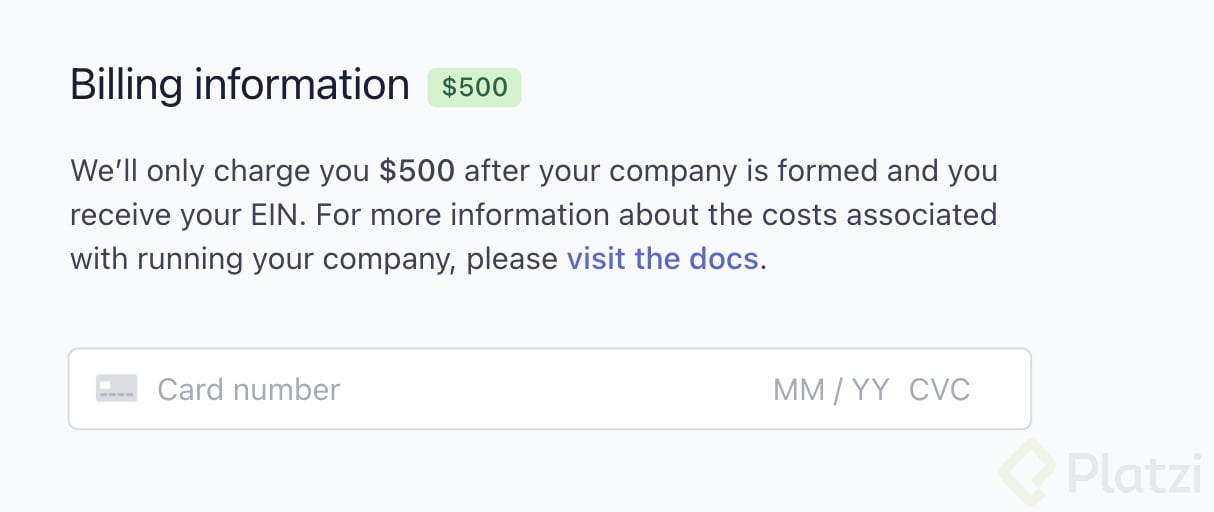This screenshot has width=1214, height=512.
Task: Click the Billing information heading
Action: click(x=240, y=85)
